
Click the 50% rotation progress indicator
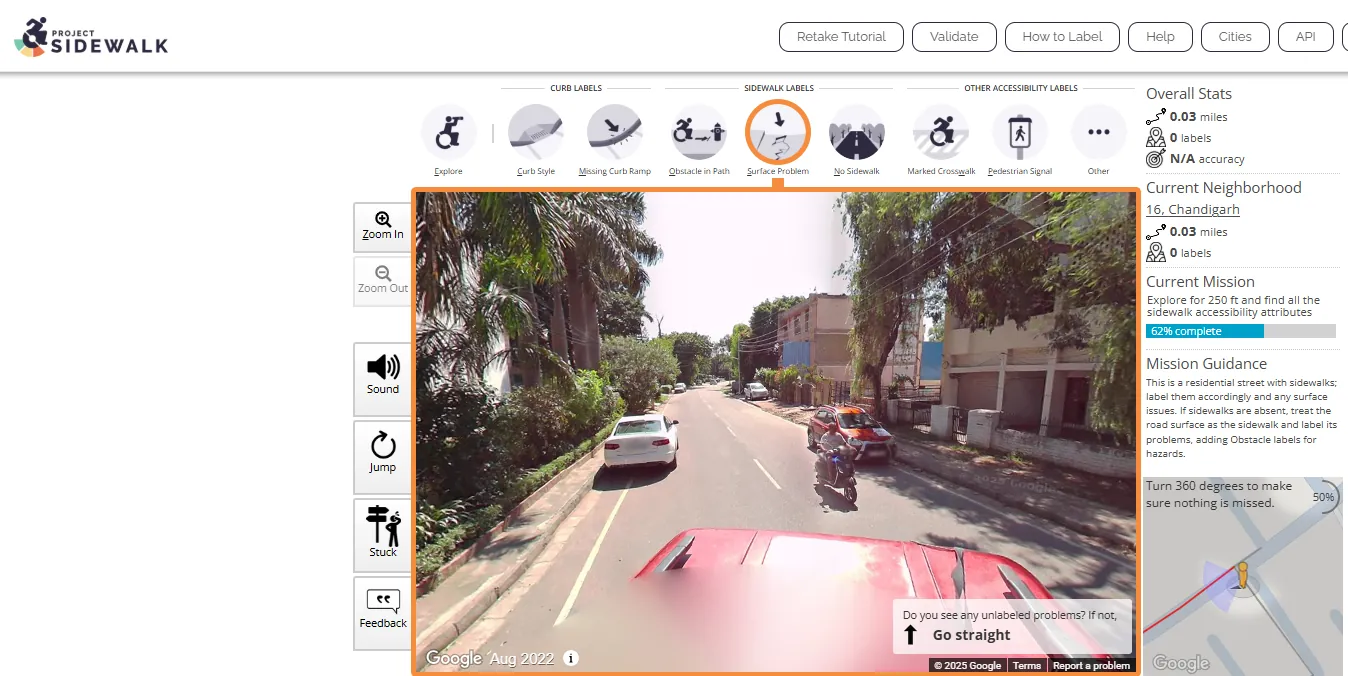[1324, 496]
